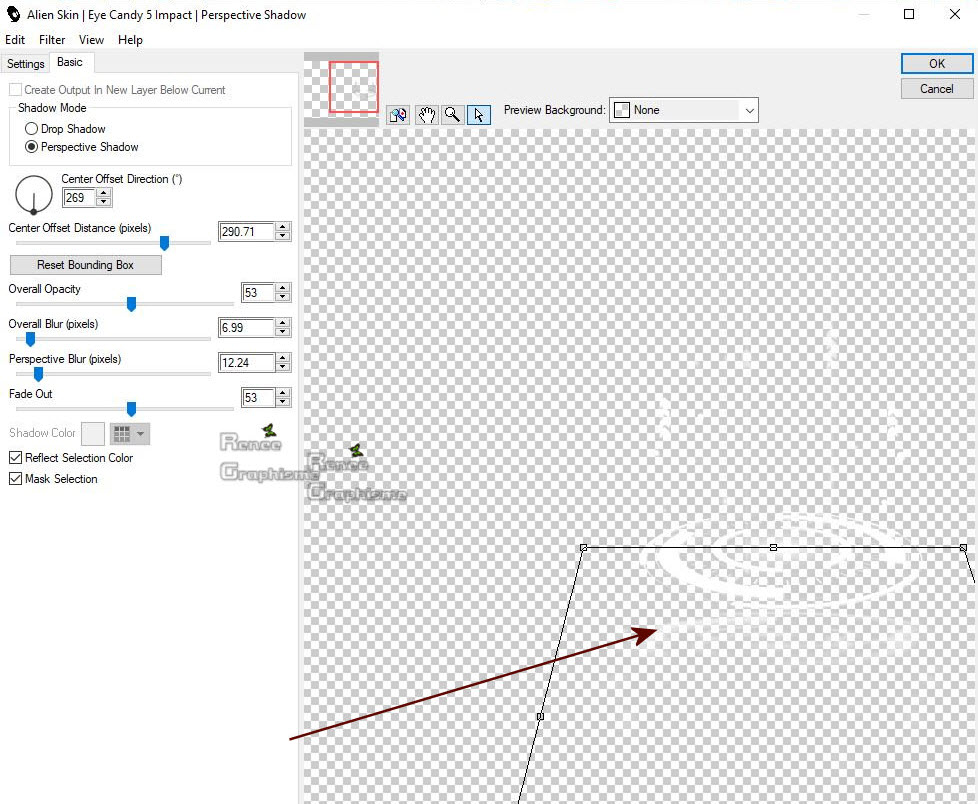Click the Overall Blur field showing 6.99

coord(246,327)
